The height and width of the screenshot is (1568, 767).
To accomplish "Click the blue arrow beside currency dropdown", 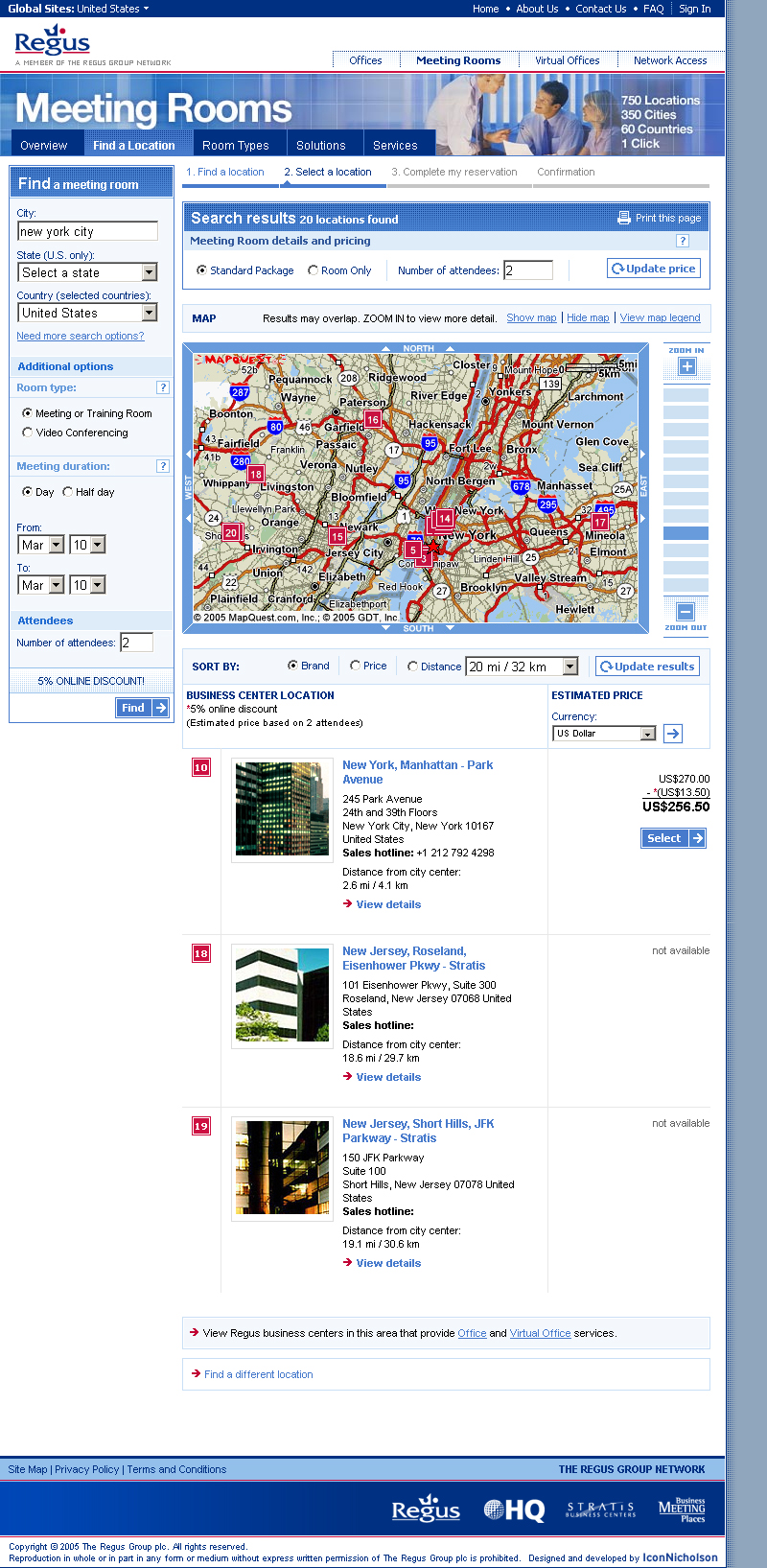I will pos(673,734).
